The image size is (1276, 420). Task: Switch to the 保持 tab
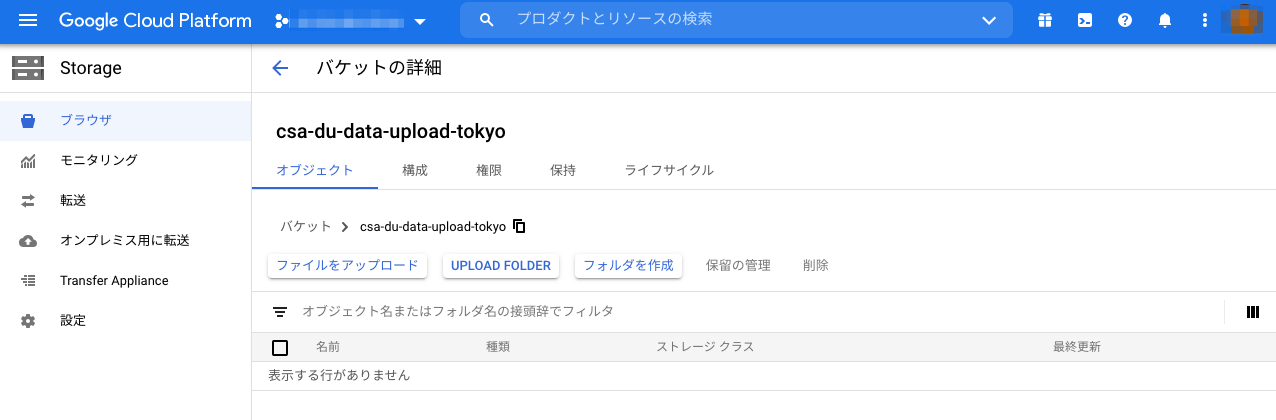click(x=563, y=170)
